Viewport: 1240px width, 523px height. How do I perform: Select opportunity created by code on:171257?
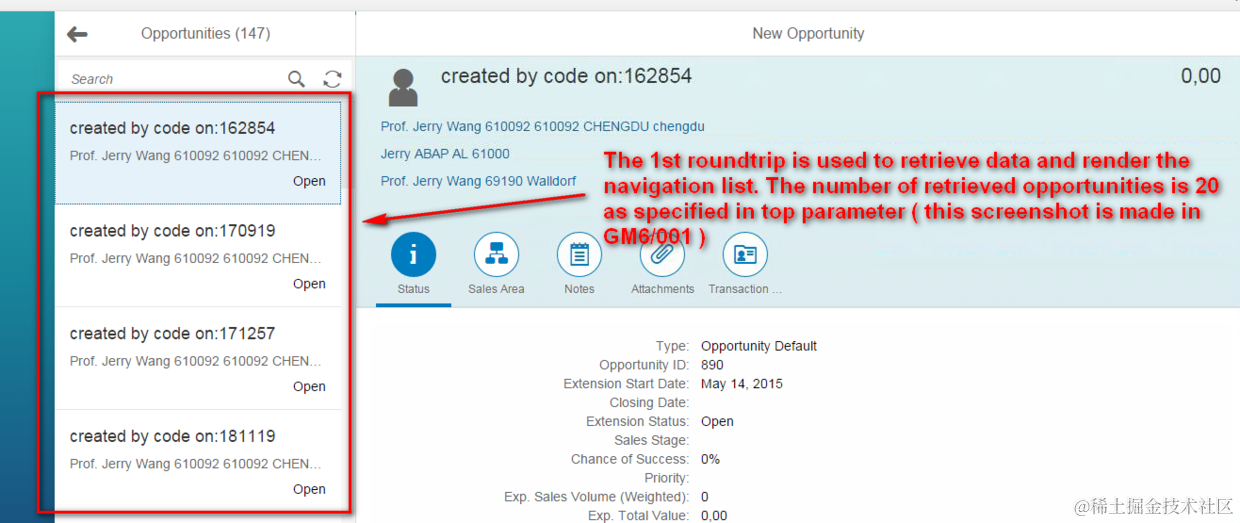(198, 358)
